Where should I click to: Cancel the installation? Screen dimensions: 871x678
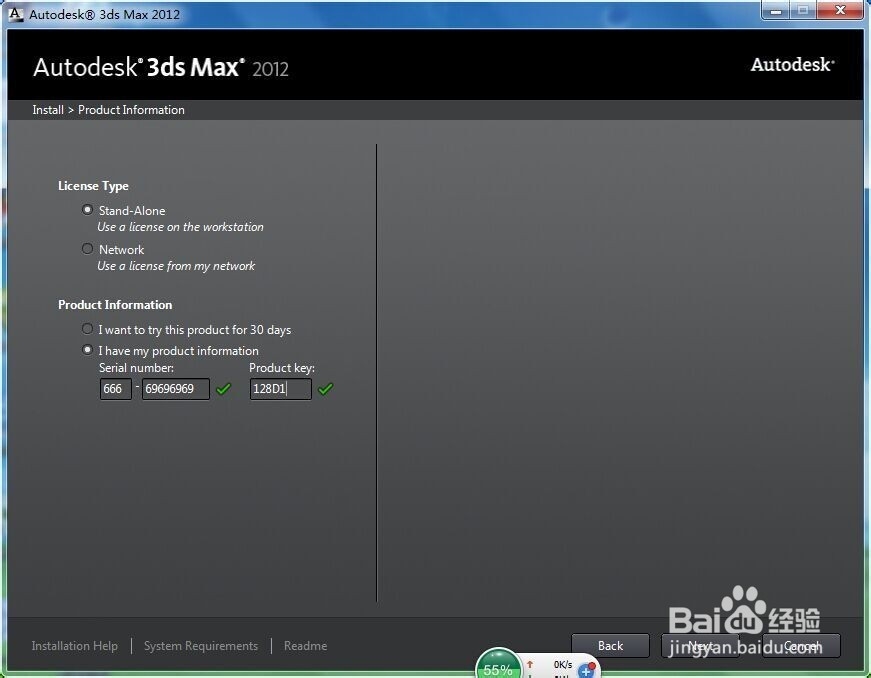click(801, 646)
